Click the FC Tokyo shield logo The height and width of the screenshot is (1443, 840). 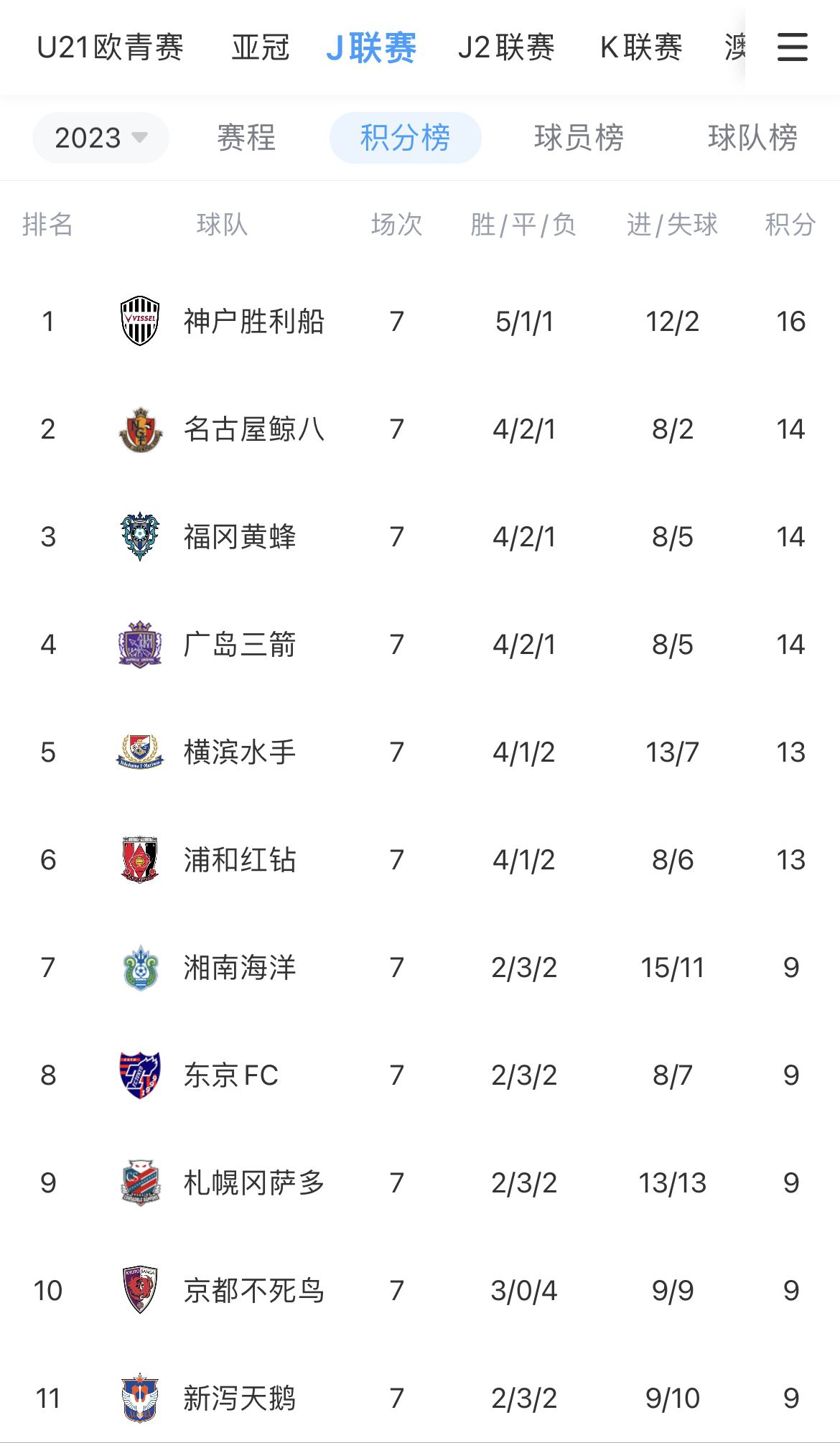(140, 1075)
